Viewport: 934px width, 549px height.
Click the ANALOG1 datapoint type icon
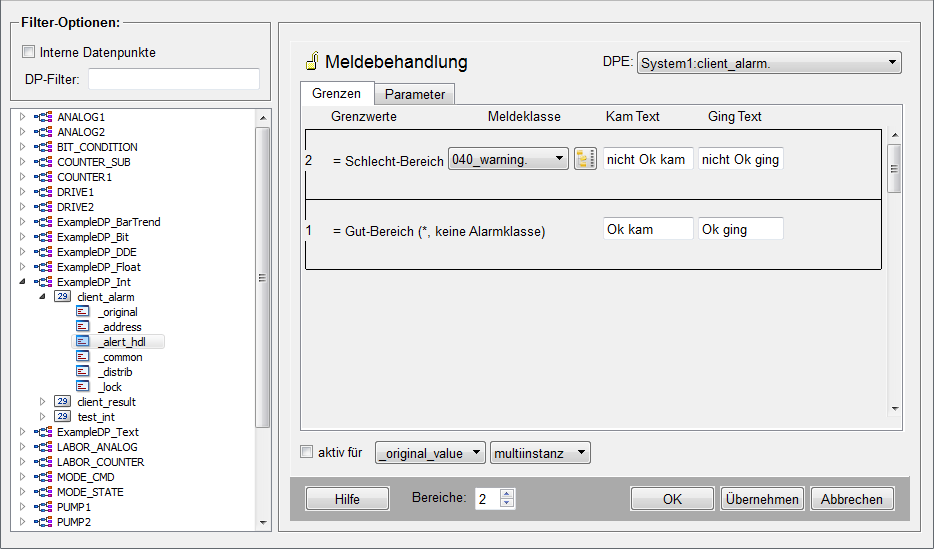43,117
